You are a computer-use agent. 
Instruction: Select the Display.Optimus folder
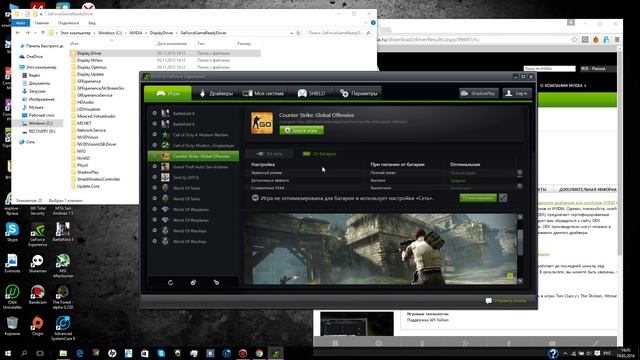click(x=91, y=67)
